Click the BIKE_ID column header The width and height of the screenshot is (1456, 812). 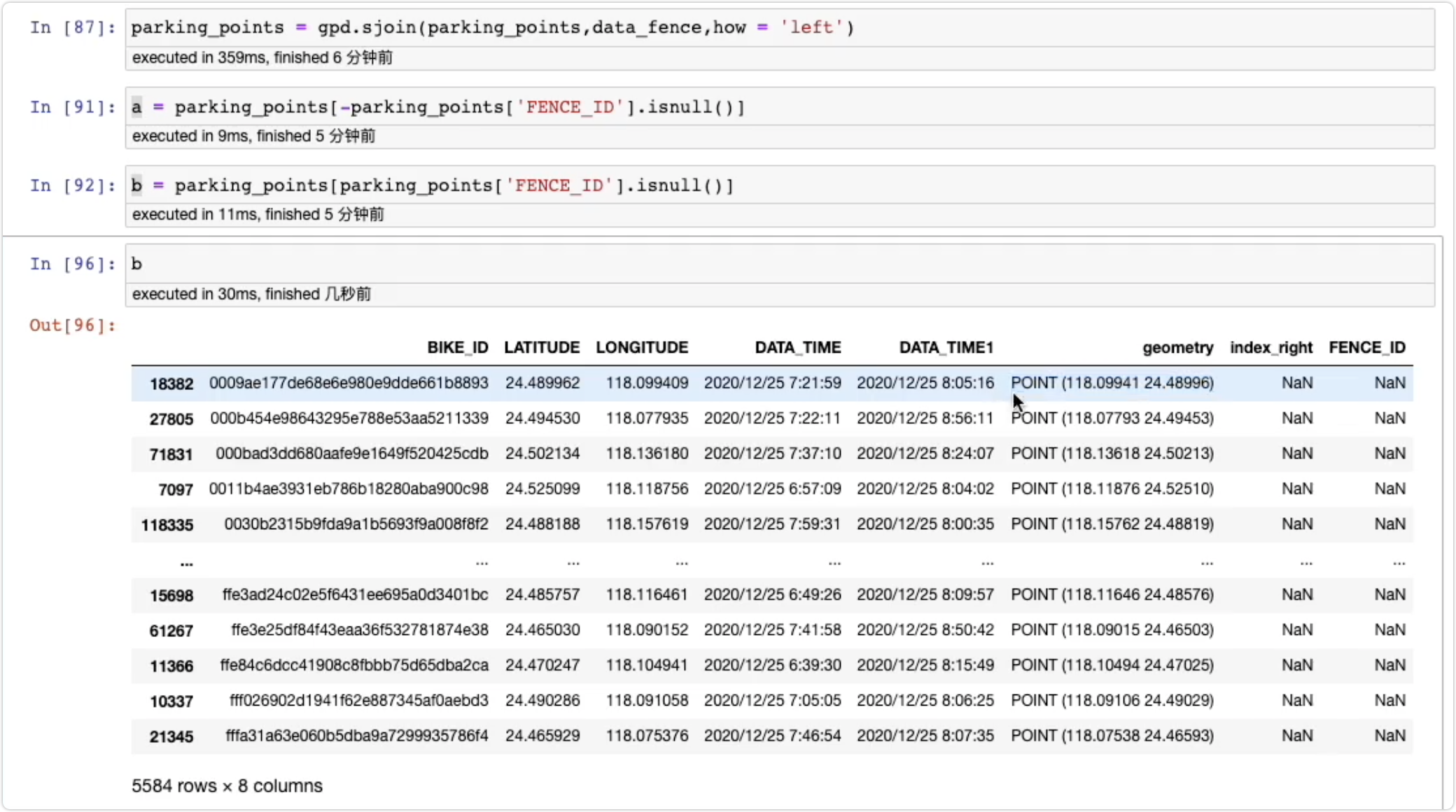coord(458,348)
